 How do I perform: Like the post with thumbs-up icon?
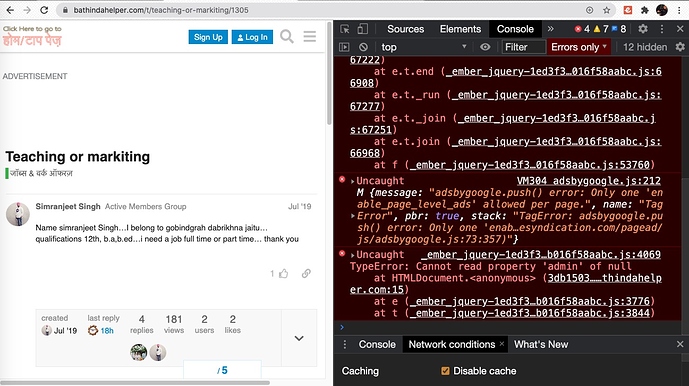pyautogui.click(x=284, y=273)
